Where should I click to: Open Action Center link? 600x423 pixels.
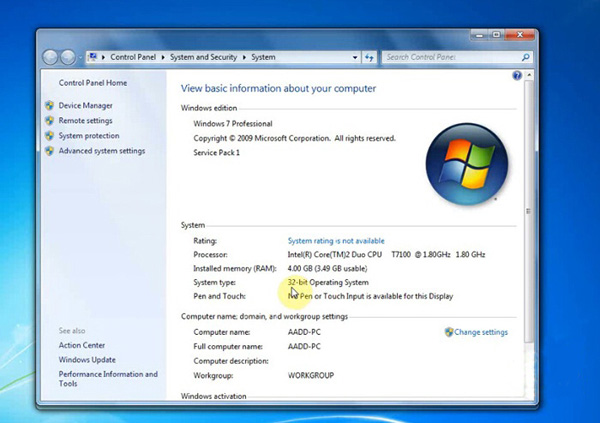click(x=82, y=345)
